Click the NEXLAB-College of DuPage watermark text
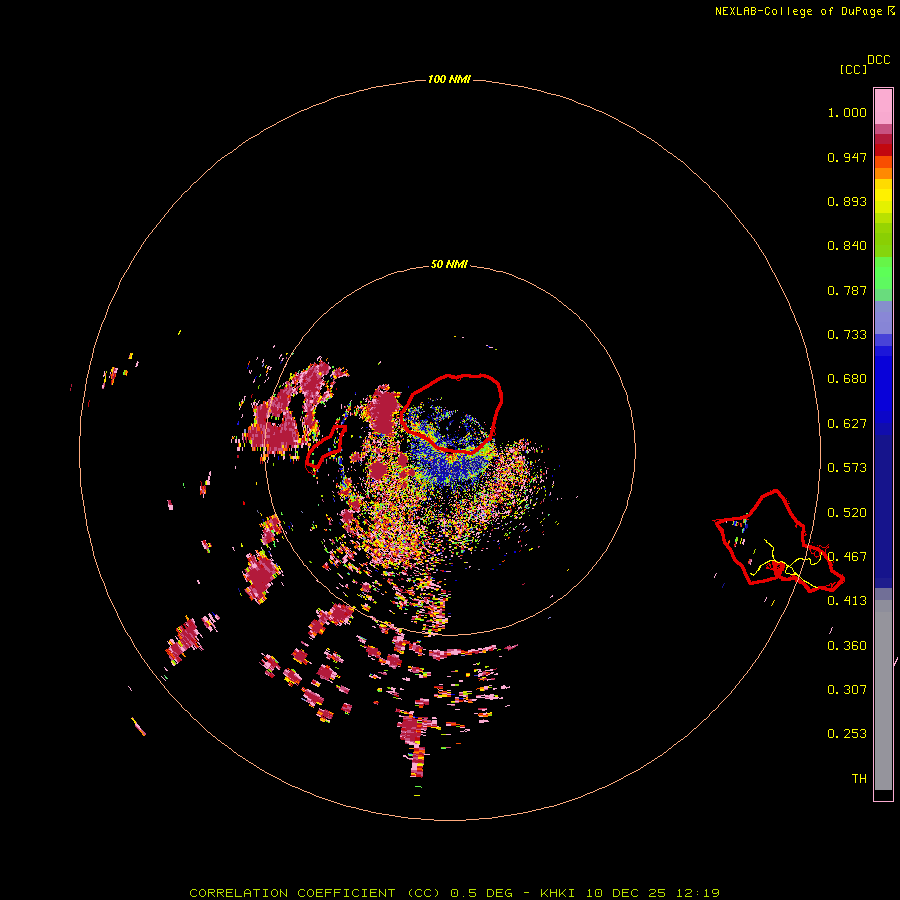Screen dimensions: 900x900 pyautogui.click(x=804, y=11)
